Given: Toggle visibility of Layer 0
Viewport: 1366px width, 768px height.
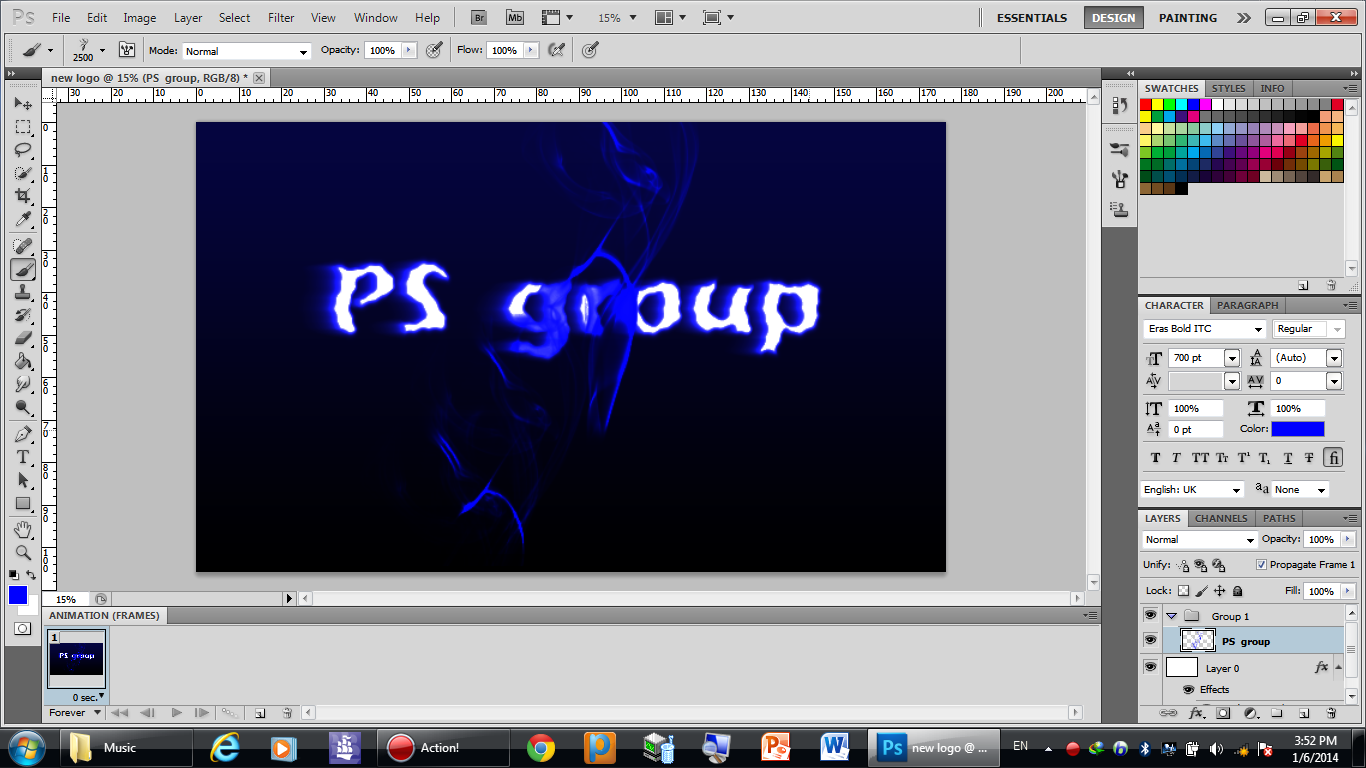Looking at the screenshot, I should [1150, 667].
